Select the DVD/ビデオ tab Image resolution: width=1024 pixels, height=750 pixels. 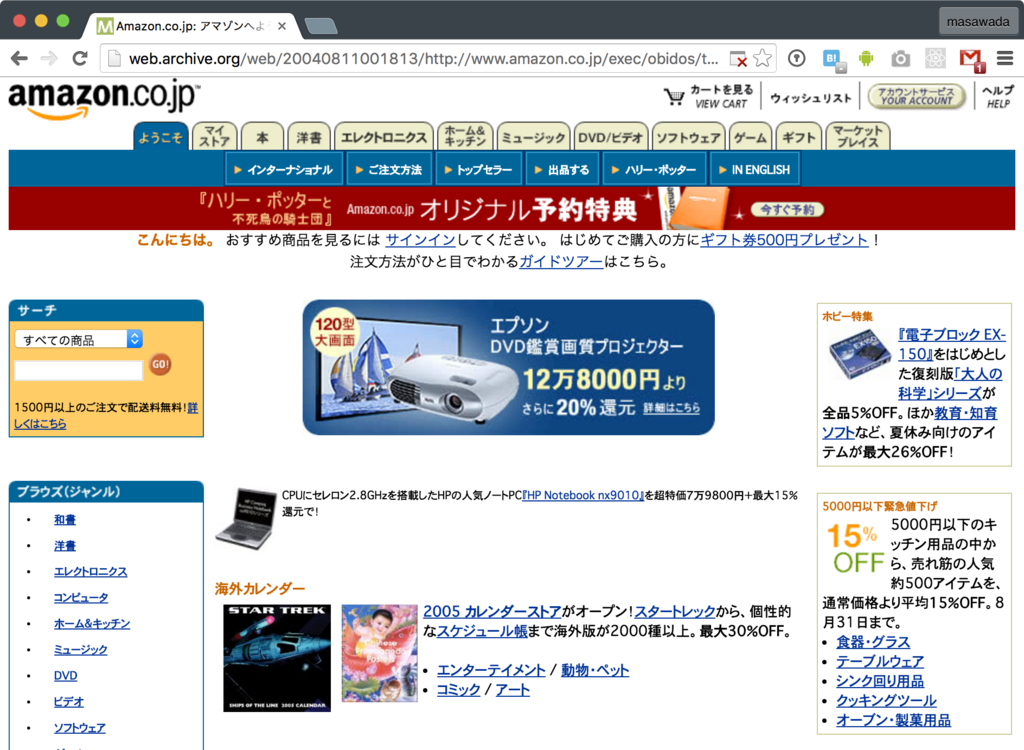click(611, 137)
